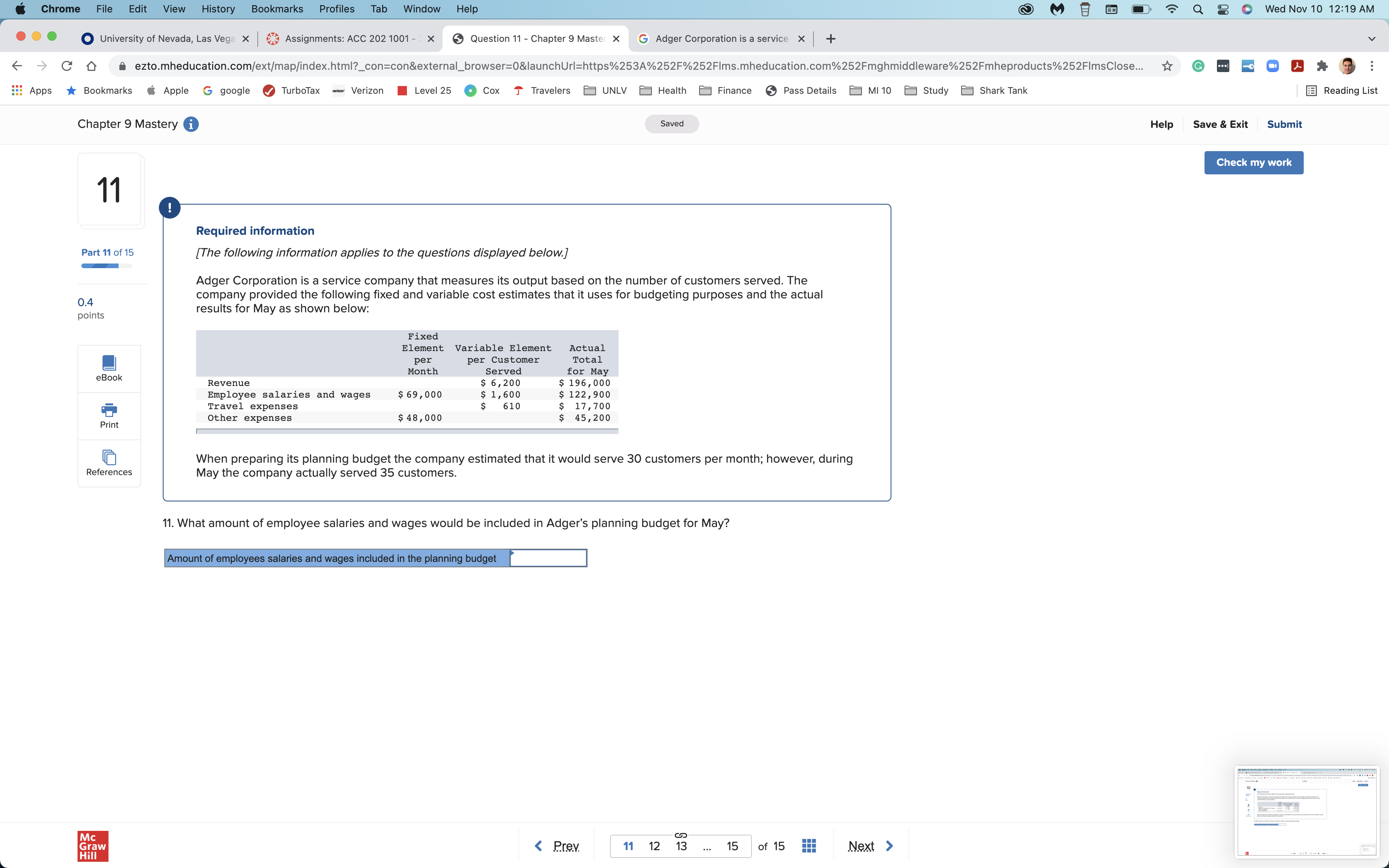Reload the page
The height and width of the screenshot is (868, 1389).
pos(67,66)
